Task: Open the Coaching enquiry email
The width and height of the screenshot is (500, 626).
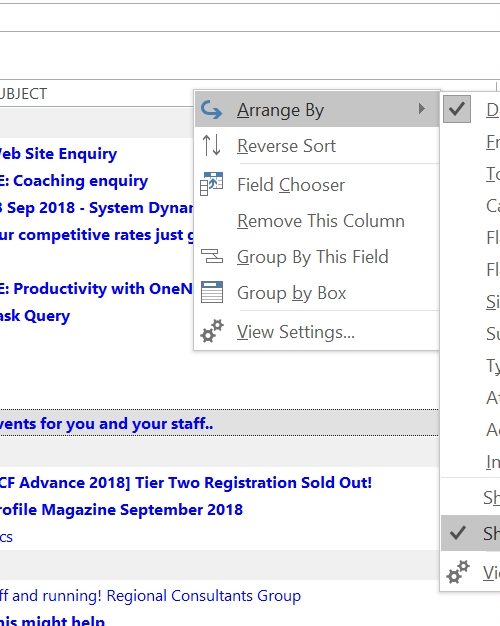Action: pos(74,181)
